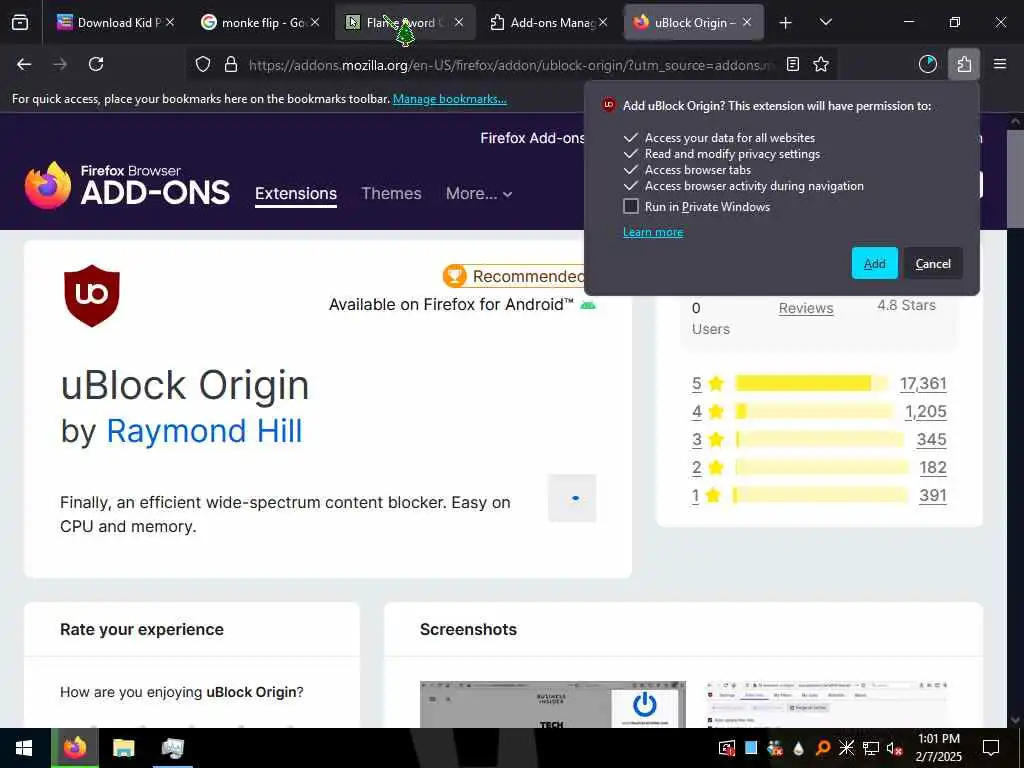Switch to the Flame Sword tab
The image size is (1024, 768).
398,22
